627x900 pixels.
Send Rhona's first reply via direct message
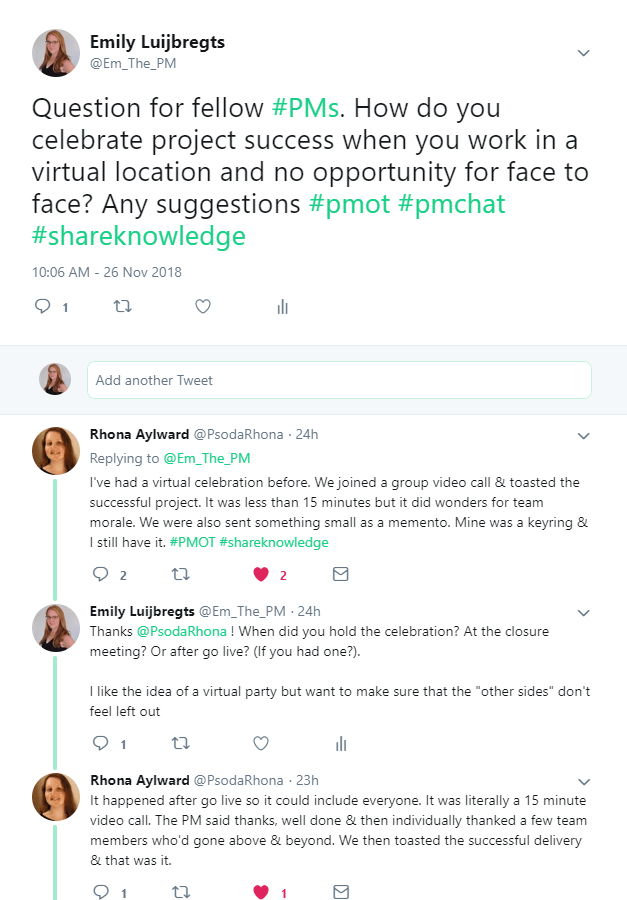click(340, 574)
